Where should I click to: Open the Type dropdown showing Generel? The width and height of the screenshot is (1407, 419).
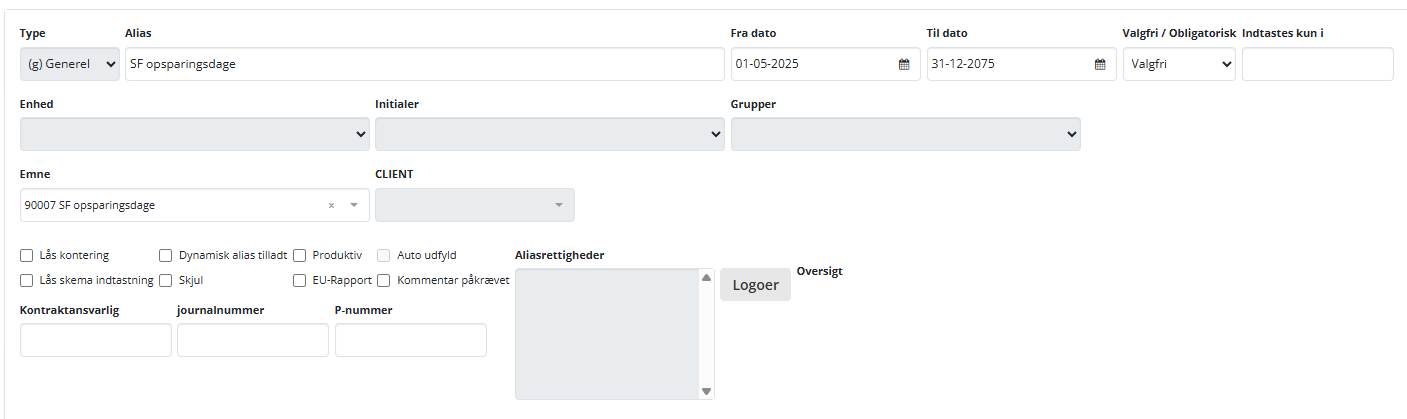tap(69, 64)
